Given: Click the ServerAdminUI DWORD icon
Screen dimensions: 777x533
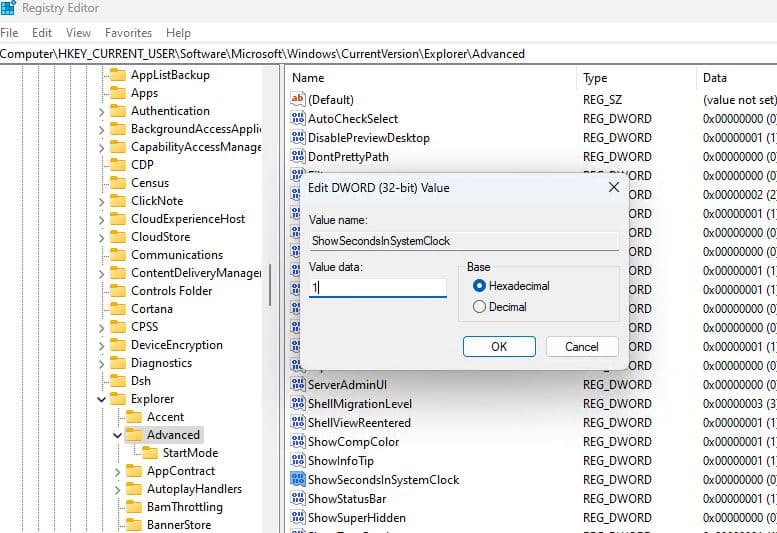Looking at the screenshot, I should (298, 384).
